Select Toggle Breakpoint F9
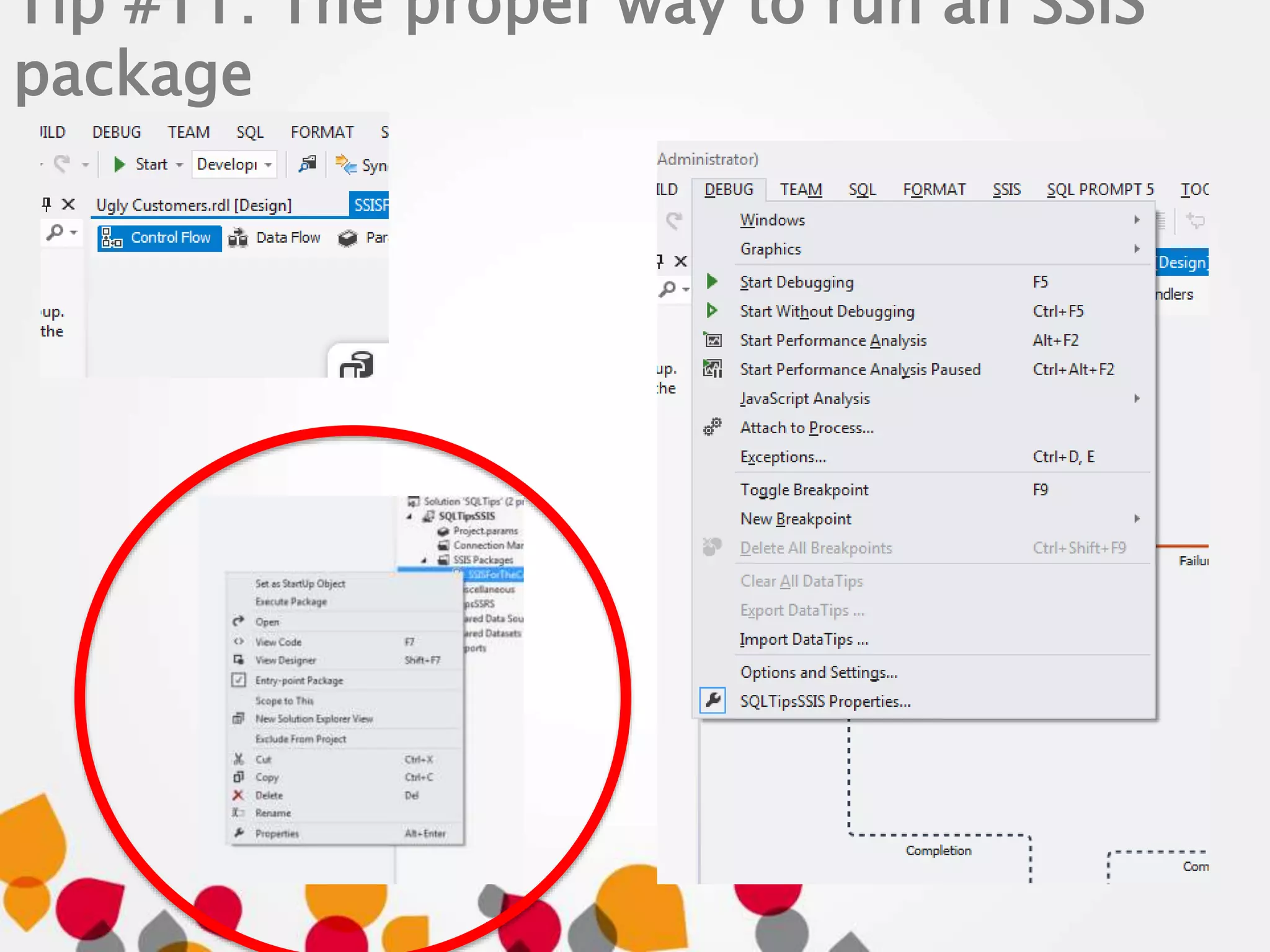This screenshot has height=952, width=1270. [x=924, y=490]
